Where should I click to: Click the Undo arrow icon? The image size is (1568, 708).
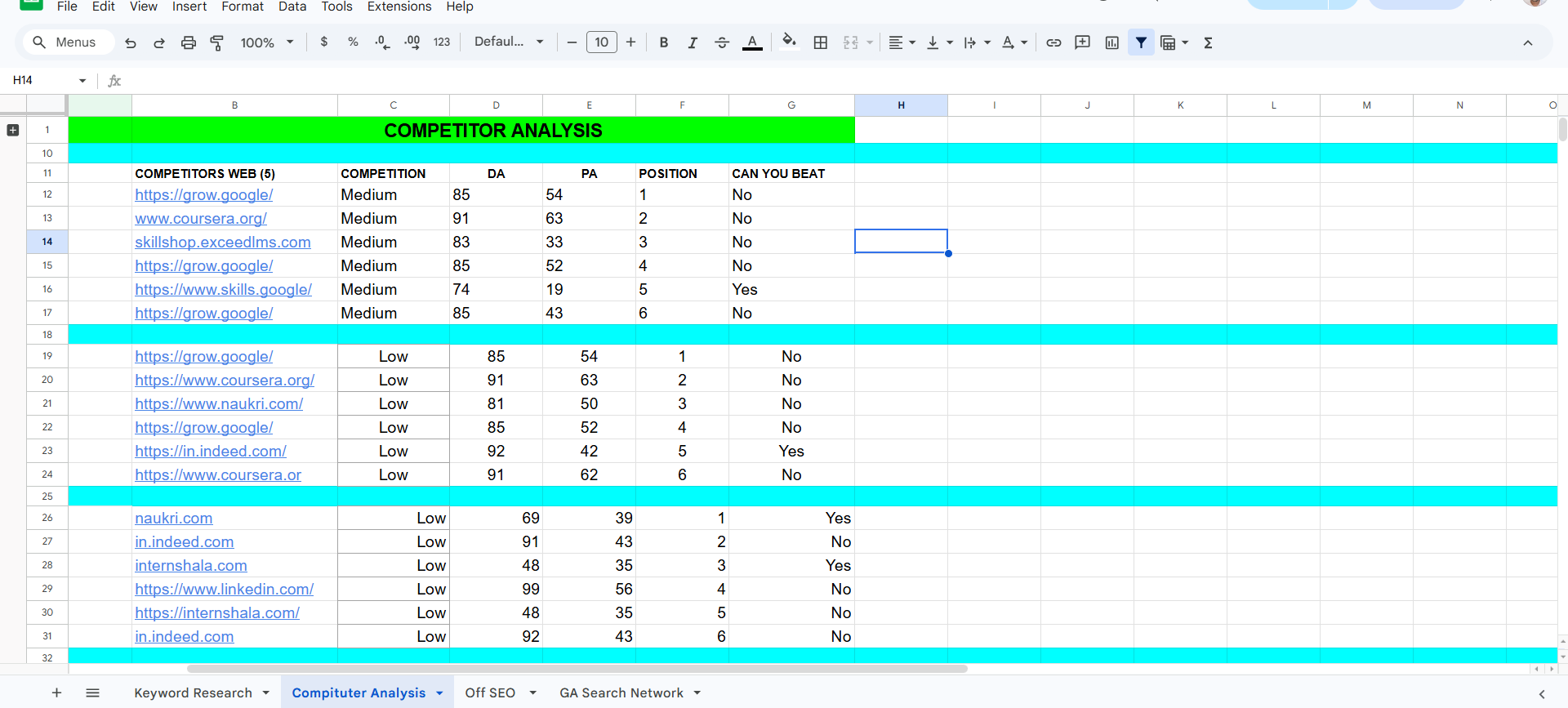131,42
